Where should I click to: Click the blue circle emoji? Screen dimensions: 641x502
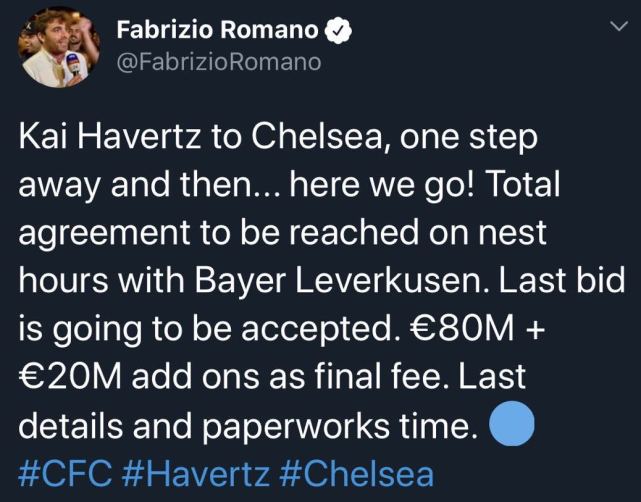pyautogui.click(x=512, y=424)
